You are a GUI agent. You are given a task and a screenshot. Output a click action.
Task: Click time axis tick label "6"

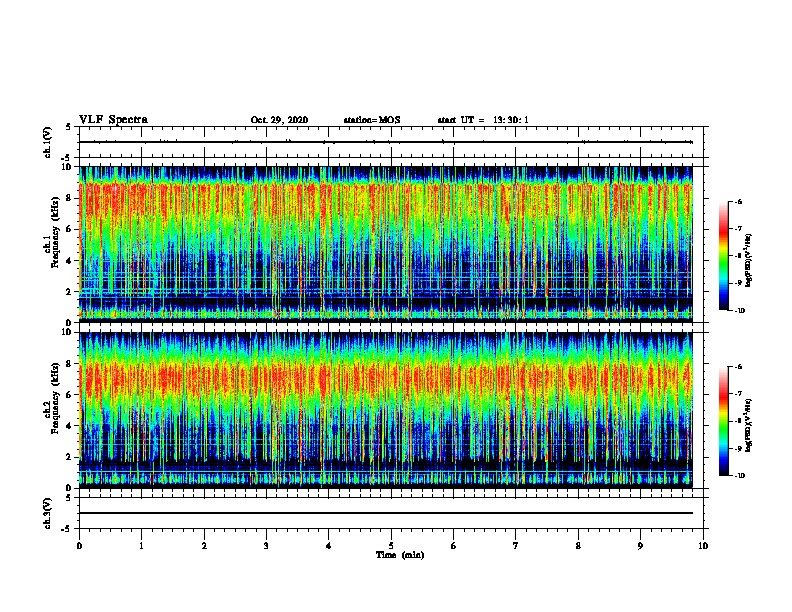454,546
